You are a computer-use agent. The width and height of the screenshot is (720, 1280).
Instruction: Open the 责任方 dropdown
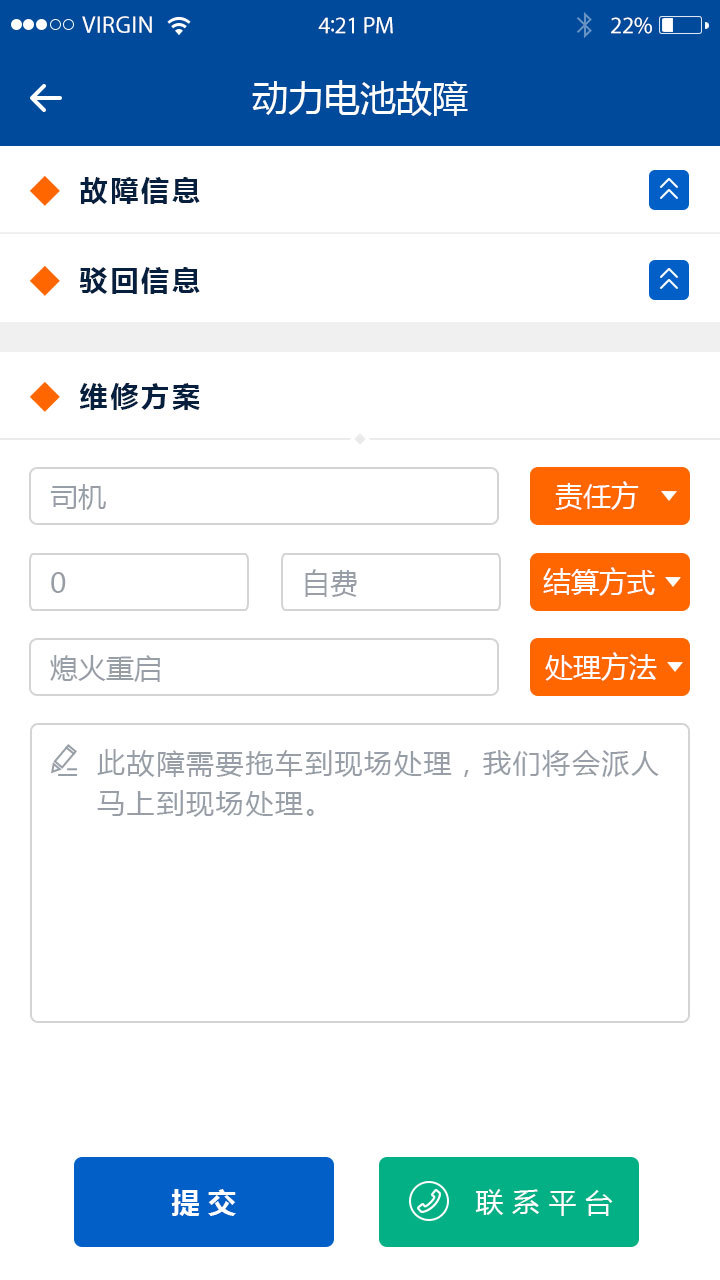(x=609, y=496)
